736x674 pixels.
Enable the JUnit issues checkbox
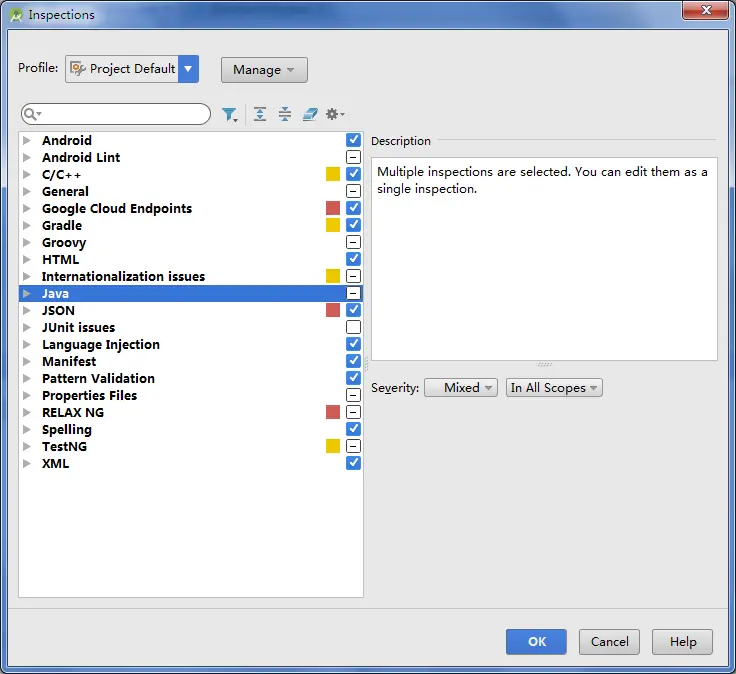coord(353,327)
